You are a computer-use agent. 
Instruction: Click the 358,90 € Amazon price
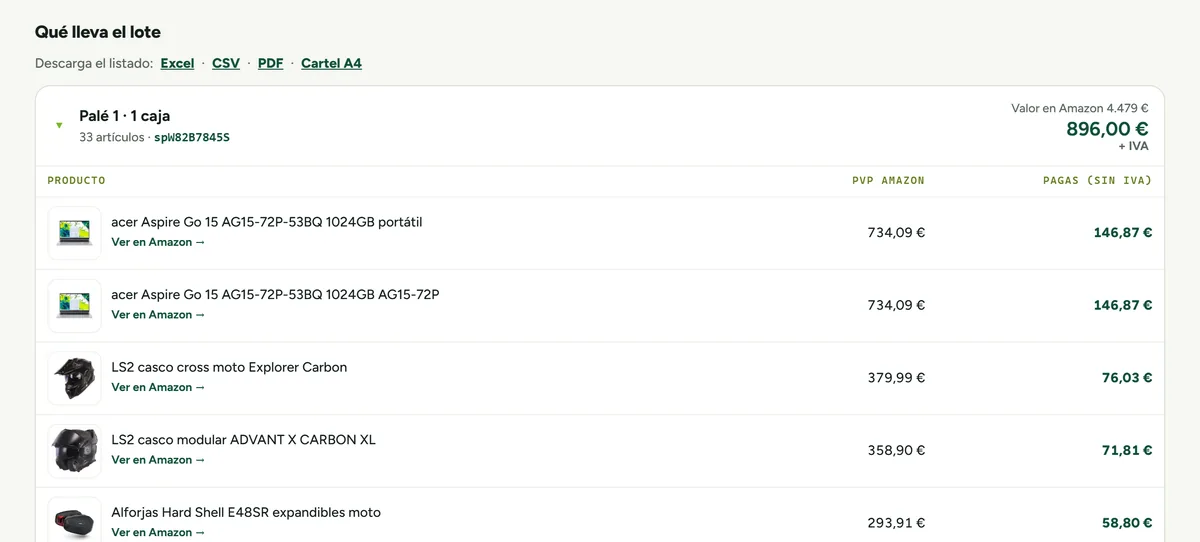pyautogui.click(x=896, y=451)
